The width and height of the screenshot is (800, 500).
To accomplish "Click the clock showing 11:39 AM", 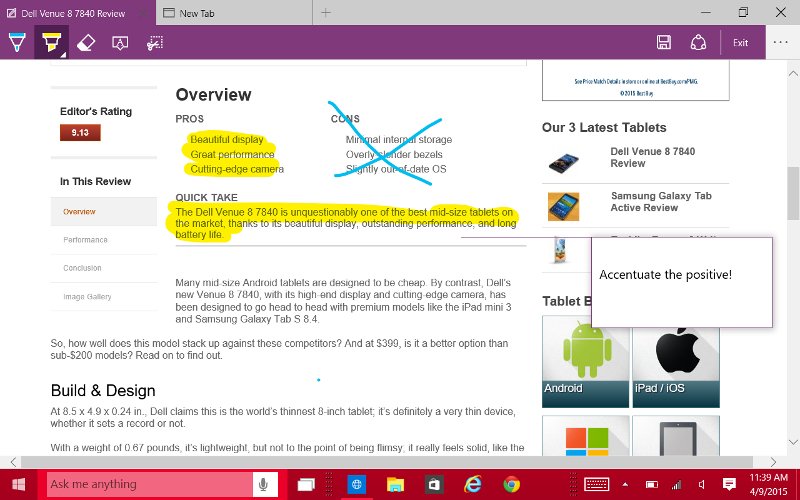I will point(768,485).
